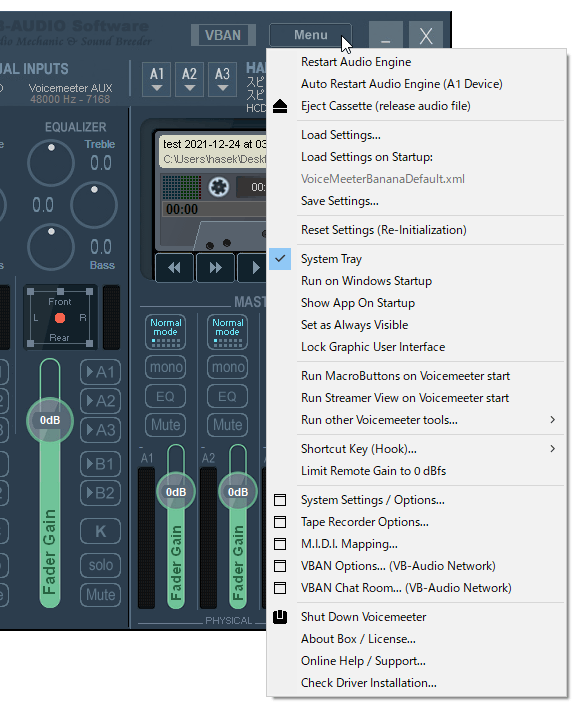Click the window icon beside M.I.D.I. Mapping
580x710 pixels.
[280, 544]
